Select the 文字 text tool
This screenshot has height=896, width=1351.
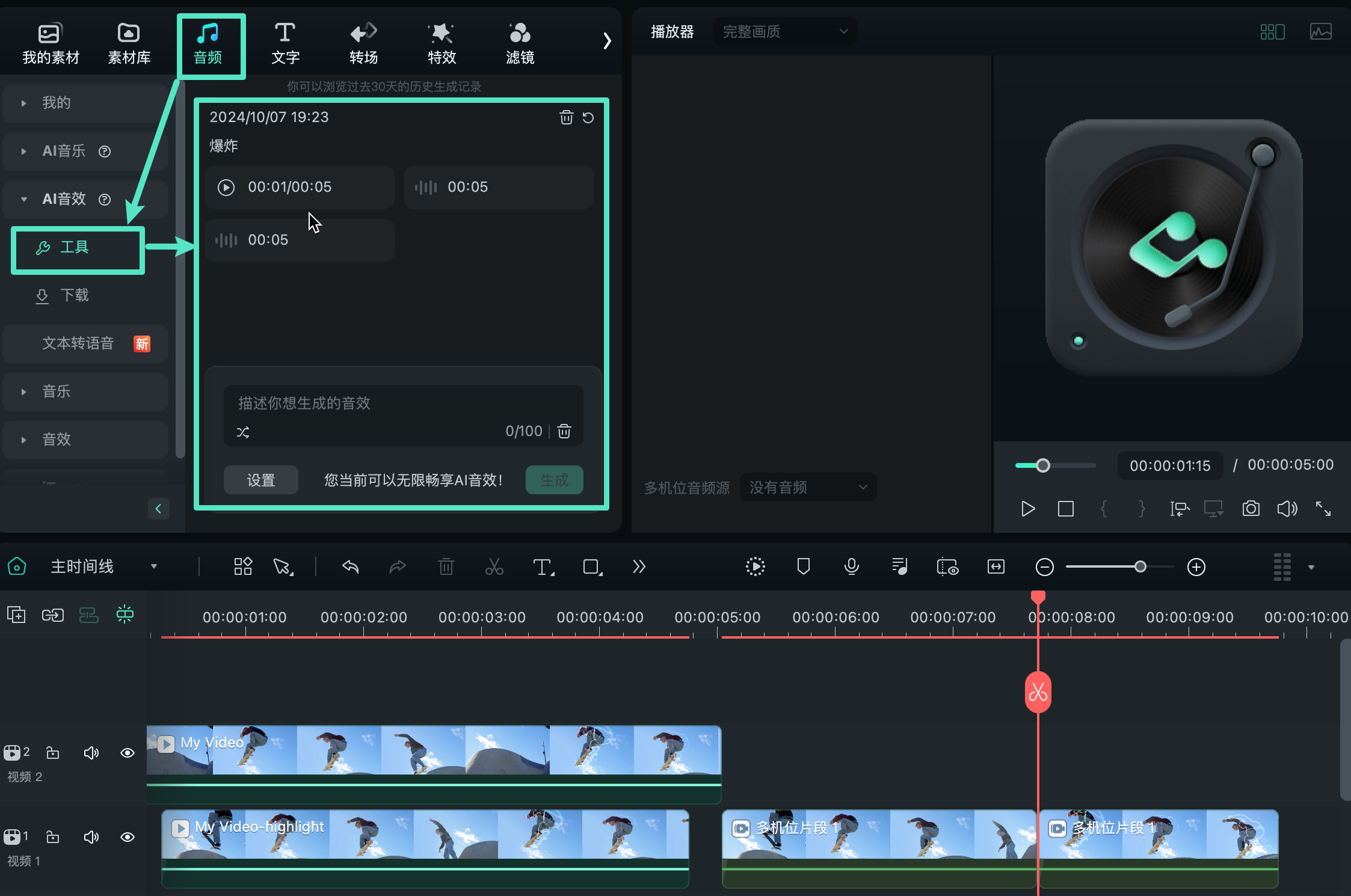[285, 41]
